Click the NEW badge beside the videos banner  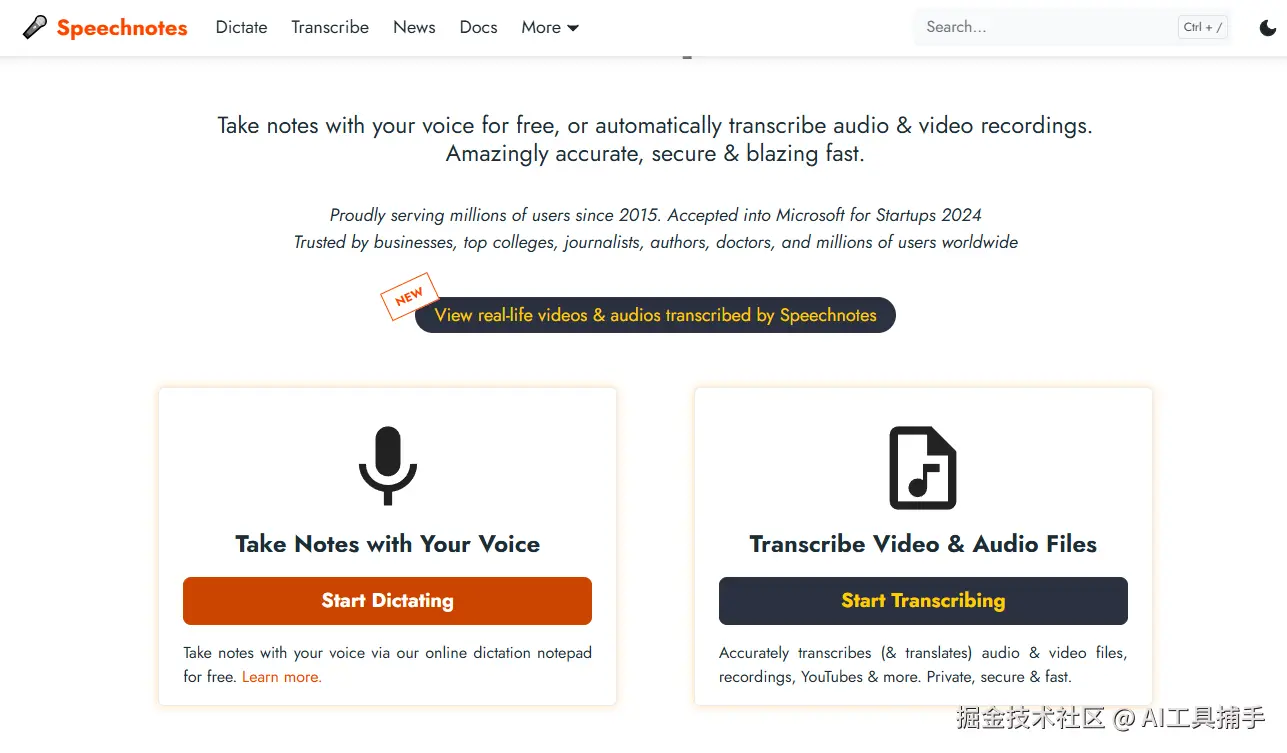409,297
